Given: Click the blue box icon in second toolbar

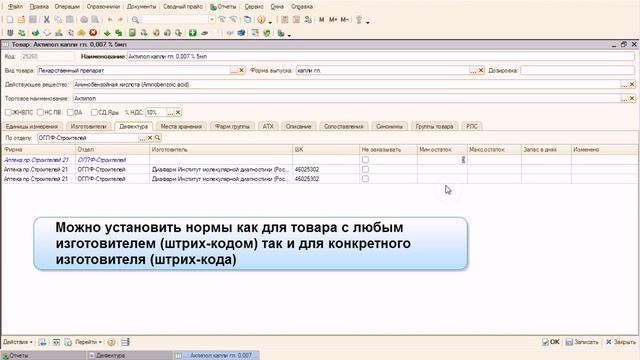Looking at the screenshot, I should tap(242, 33).
